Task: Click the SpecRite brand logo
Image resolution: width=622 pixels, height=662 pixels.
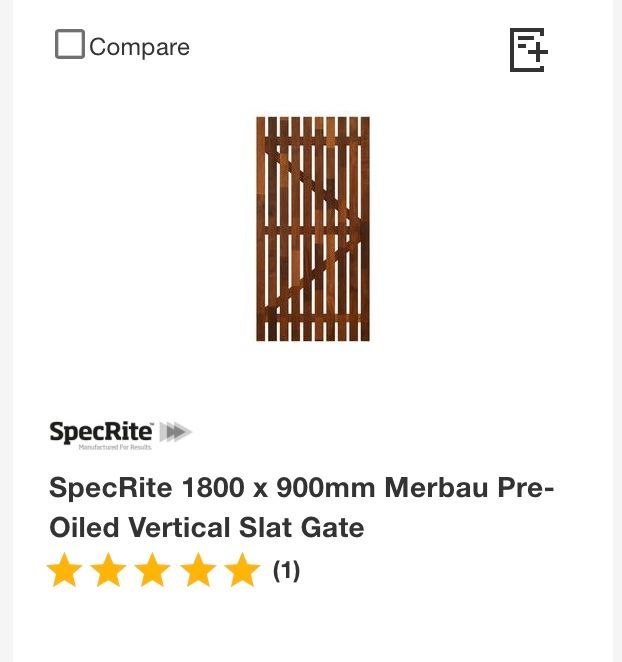Action: coord(102,432)
